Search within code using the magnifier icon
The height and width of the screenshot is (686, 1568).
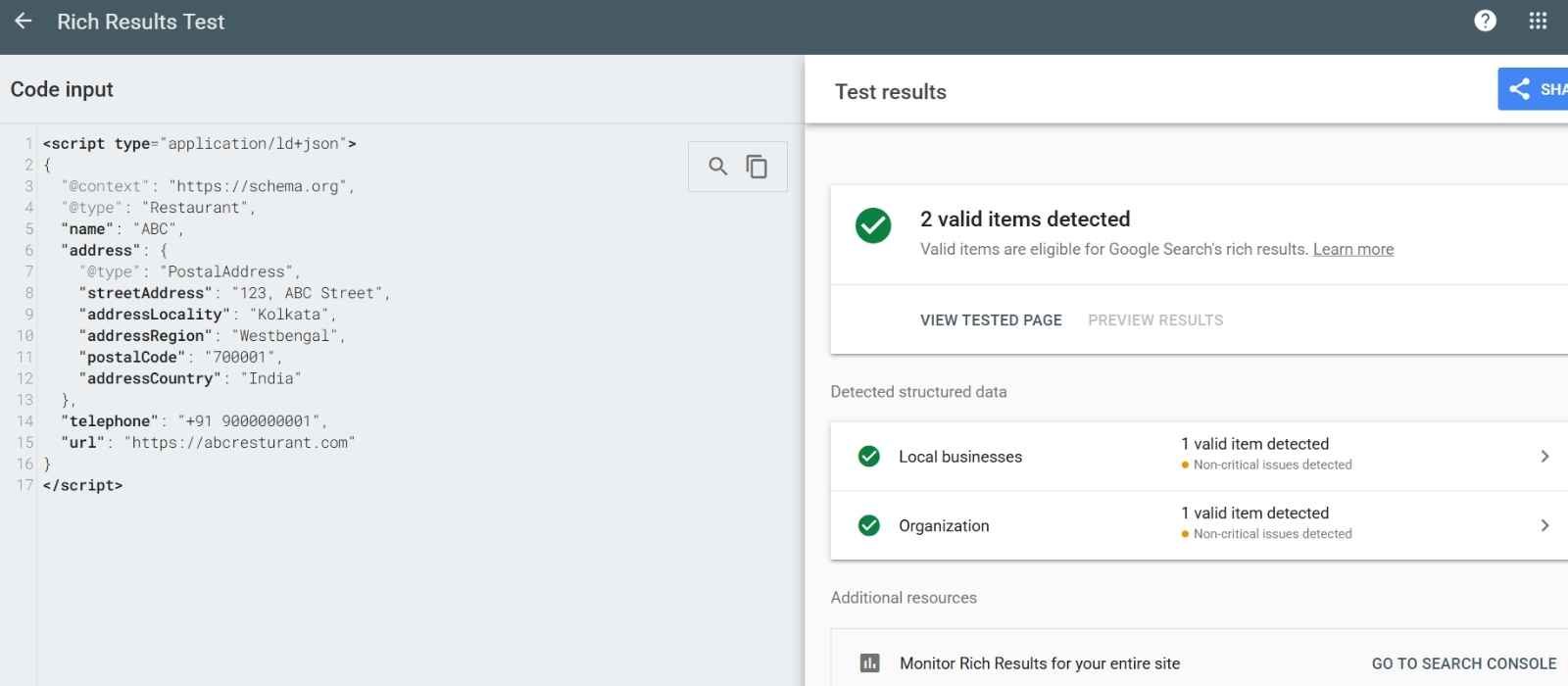pos(717,167)
